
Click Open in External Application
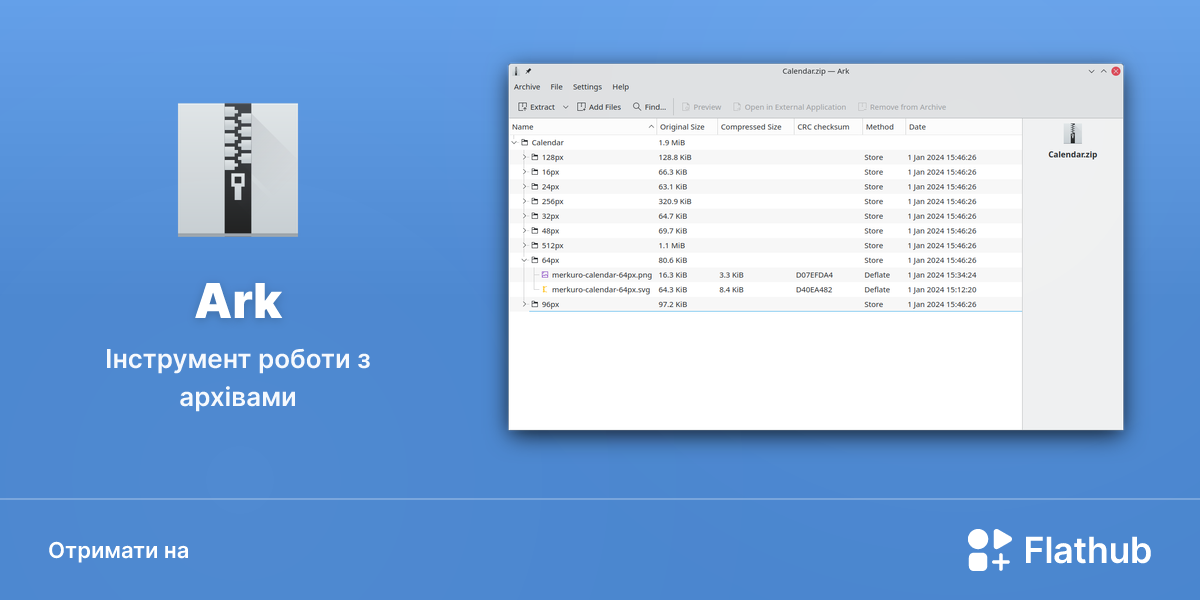coord(789,107)
